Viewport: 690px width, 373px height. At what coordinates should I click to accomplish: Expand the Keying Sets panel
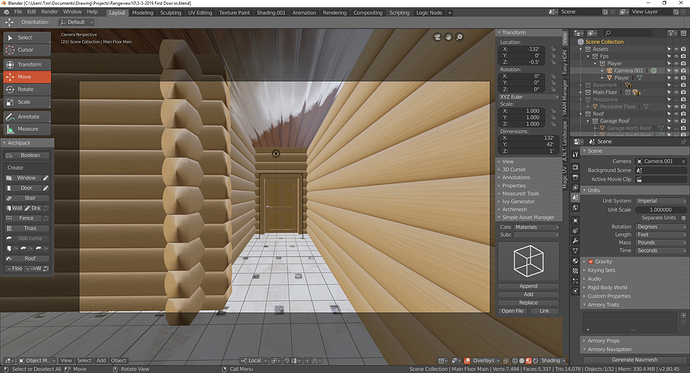tap(601, 271)
